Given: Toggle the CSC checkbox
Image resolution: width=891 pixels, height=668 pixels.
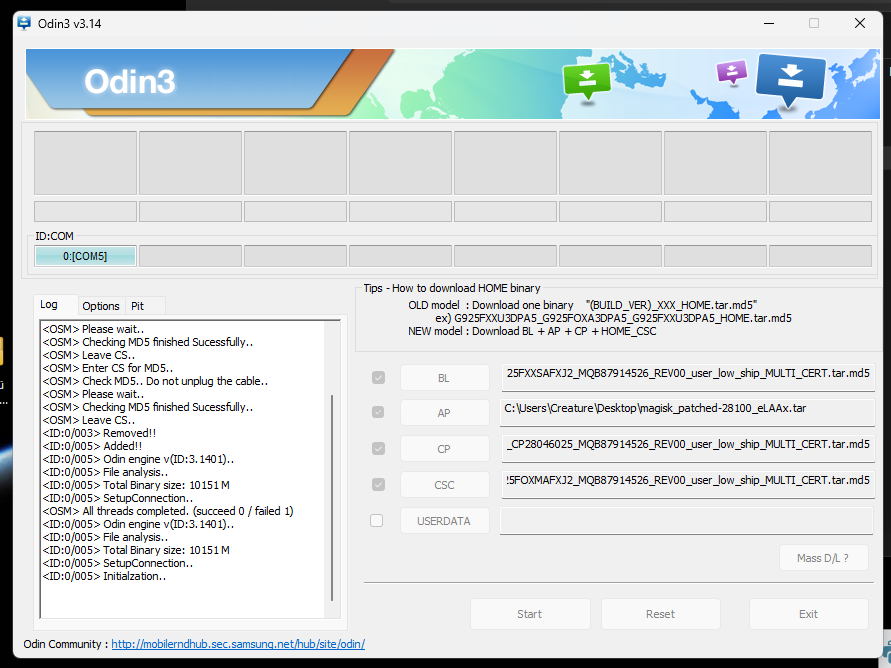Looking at the screenshot, I should pos(378,485).
